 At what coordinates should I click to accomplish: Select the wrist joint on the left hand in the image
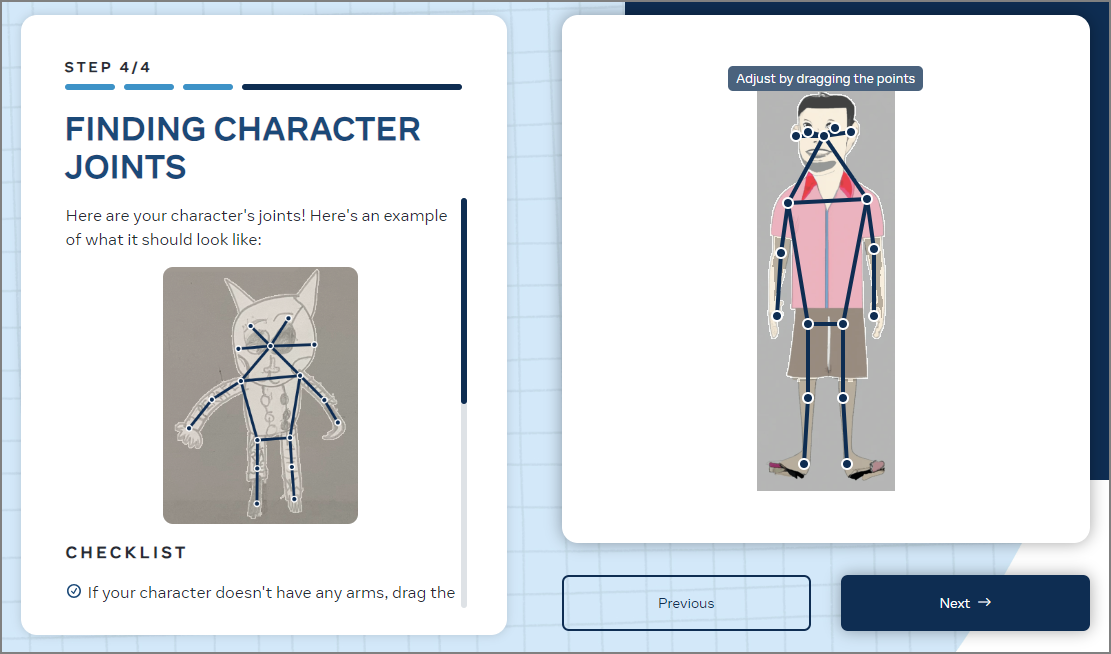click(x=777, y=316)
